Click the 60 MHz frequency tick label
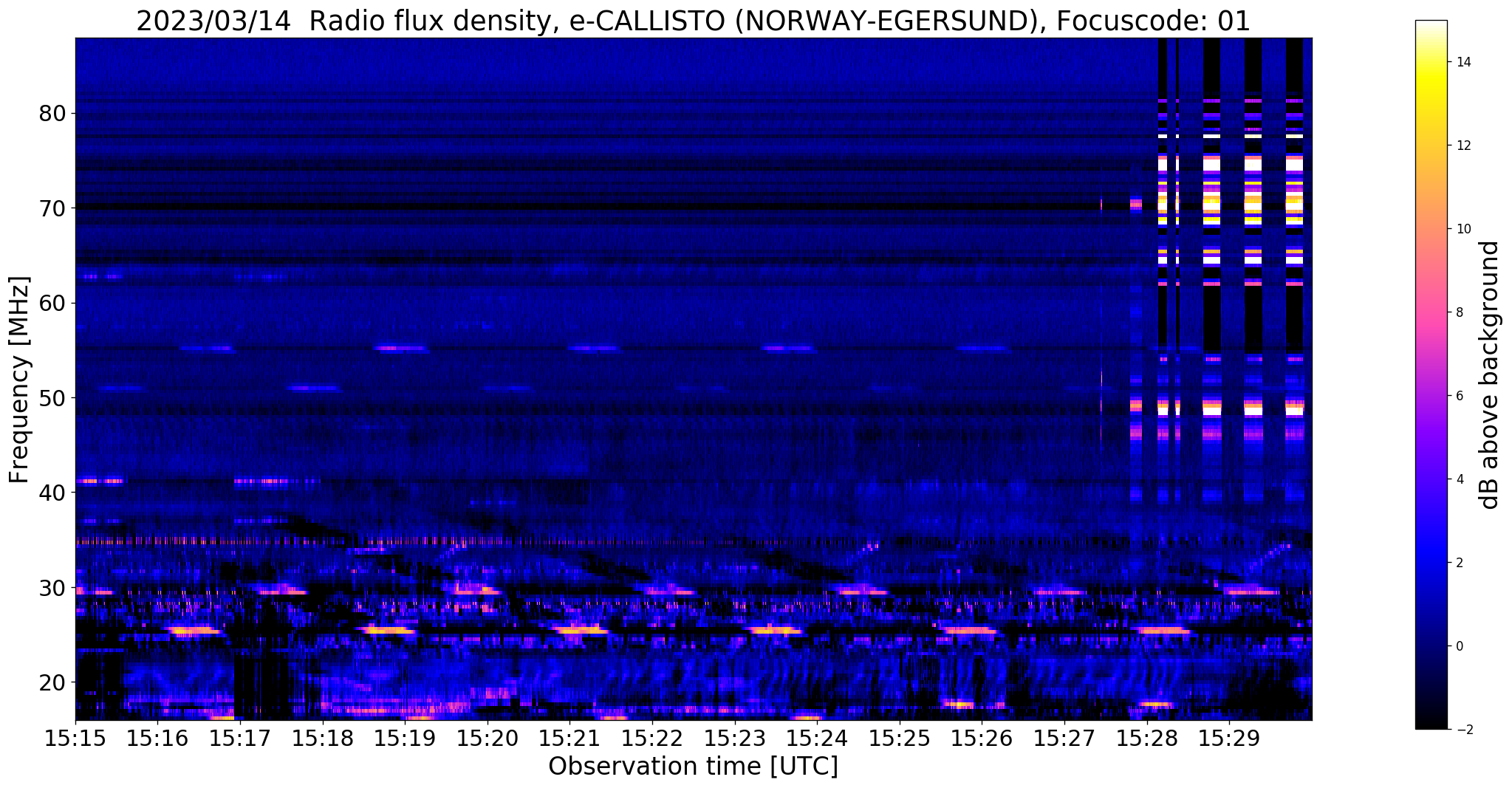1512x788 pixels. [52, 303]
